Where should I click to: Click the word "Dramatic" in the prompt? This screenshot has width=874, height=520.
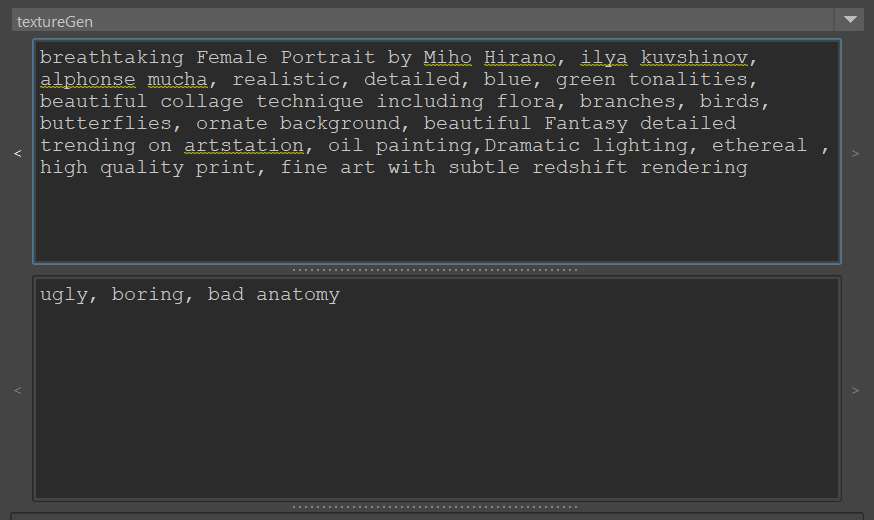(532, 145)
